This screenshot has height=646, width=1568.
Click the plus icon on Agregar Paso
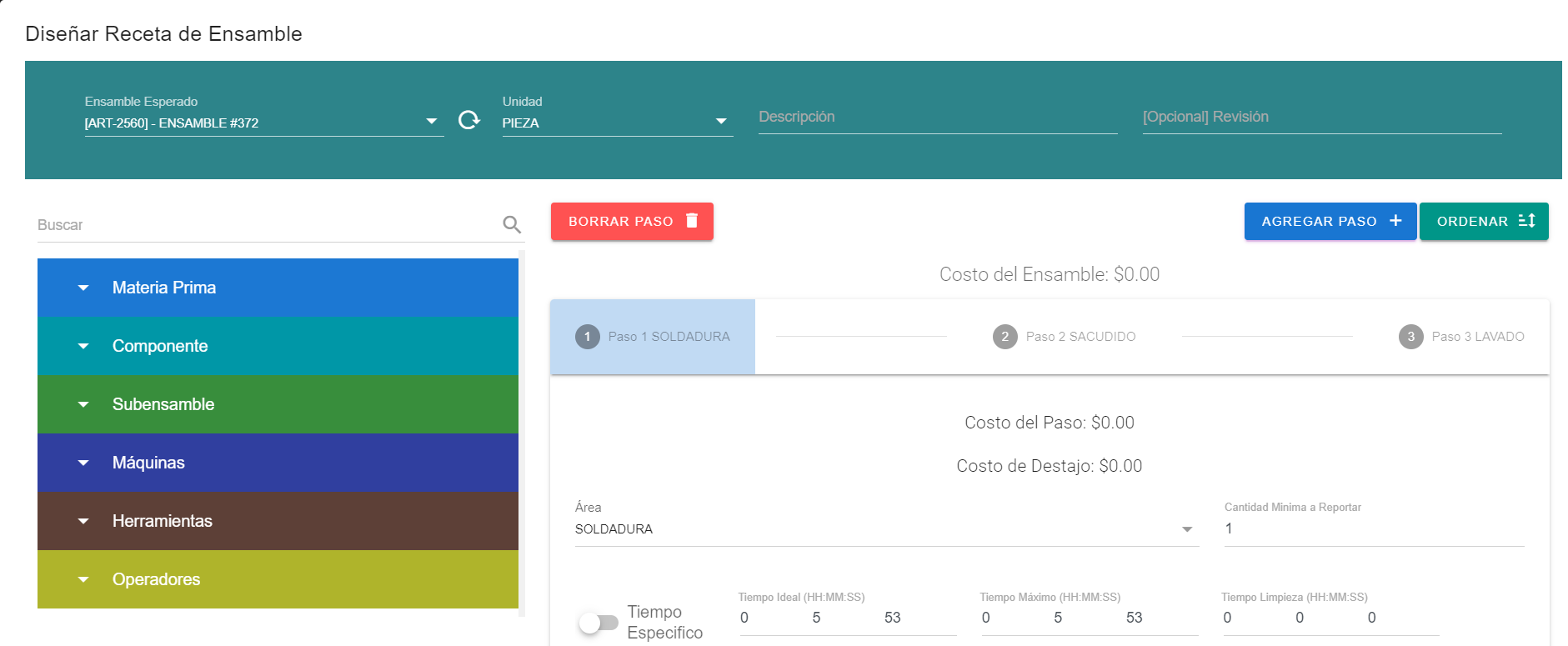click(x=1395, y=221)
